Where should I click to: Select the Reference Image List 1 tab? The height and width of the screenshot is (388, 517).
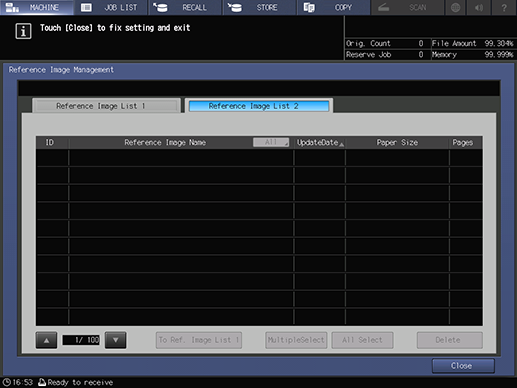tap(107, 106)
